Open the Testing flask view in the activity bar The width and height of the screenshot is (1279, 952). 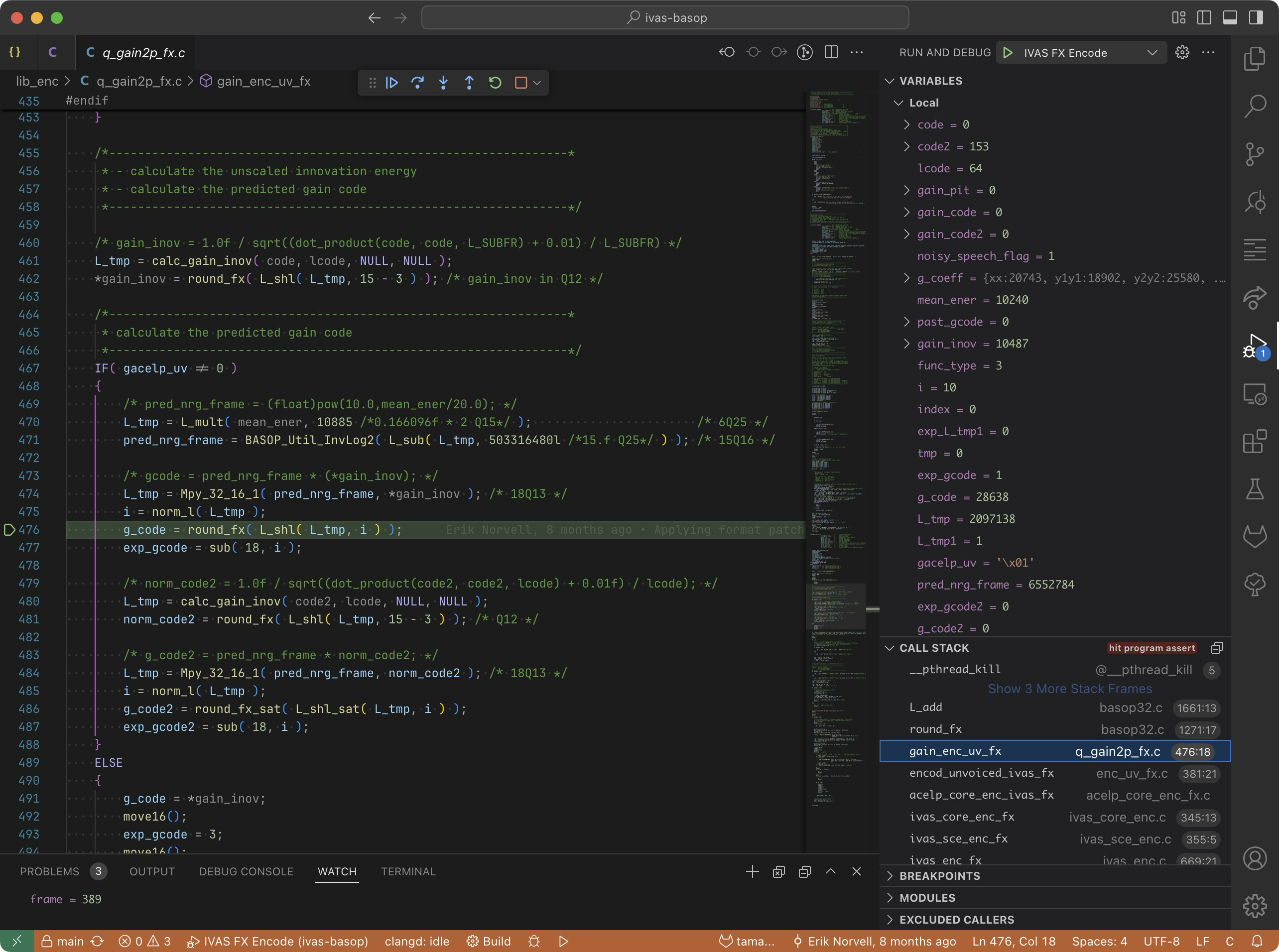pyautogui.click(x=1254, y=489)
